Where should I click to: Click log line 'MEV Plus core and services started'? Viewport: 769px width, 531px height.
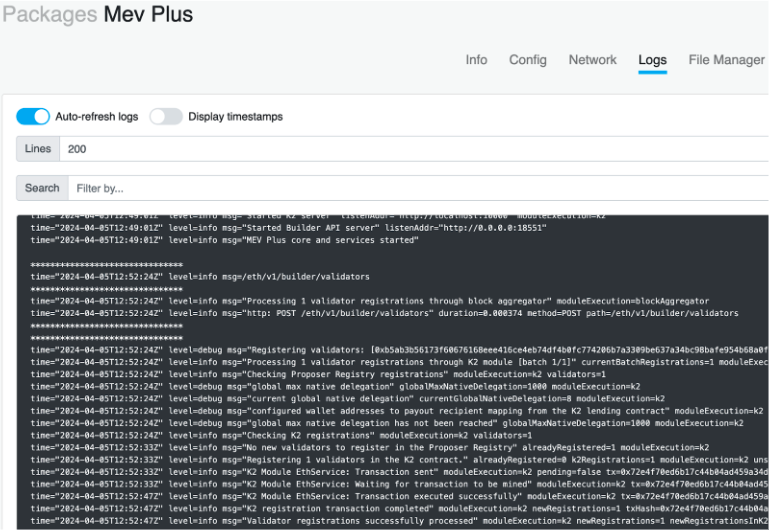[224, 240]
